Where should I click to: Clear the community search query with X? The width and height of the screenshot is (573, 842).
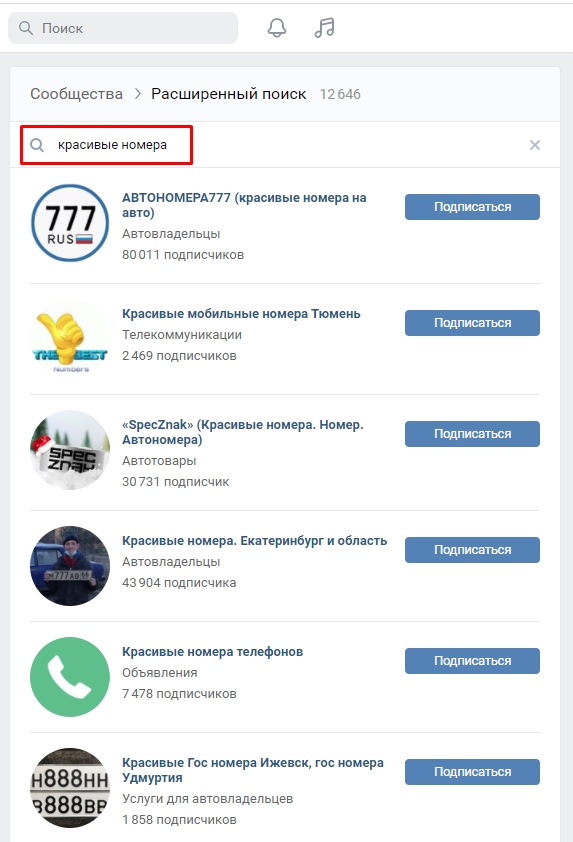click(x=534, y=145)
